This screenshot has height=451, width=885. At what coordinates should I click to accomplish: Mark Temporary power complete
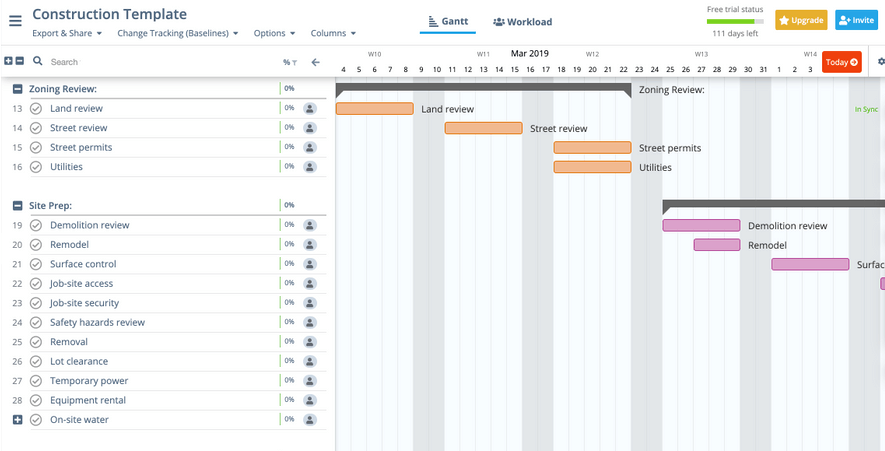36,381
